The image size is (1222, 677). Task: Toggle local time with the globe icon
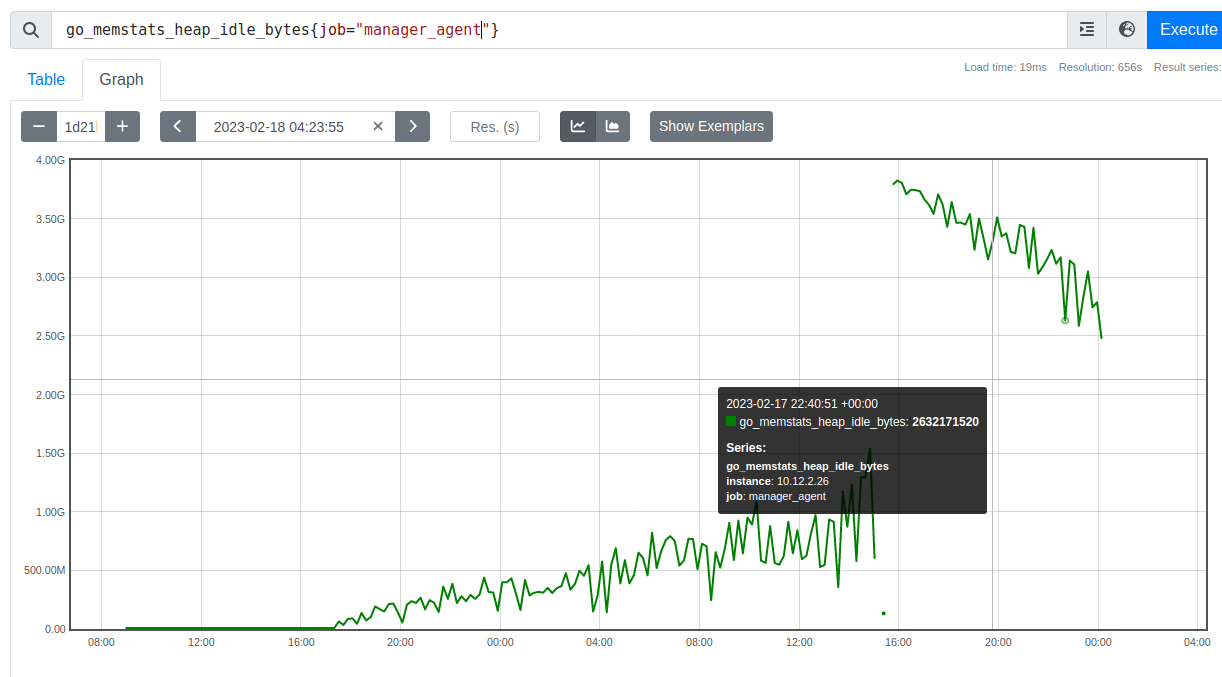click(x=1126, y=29)
